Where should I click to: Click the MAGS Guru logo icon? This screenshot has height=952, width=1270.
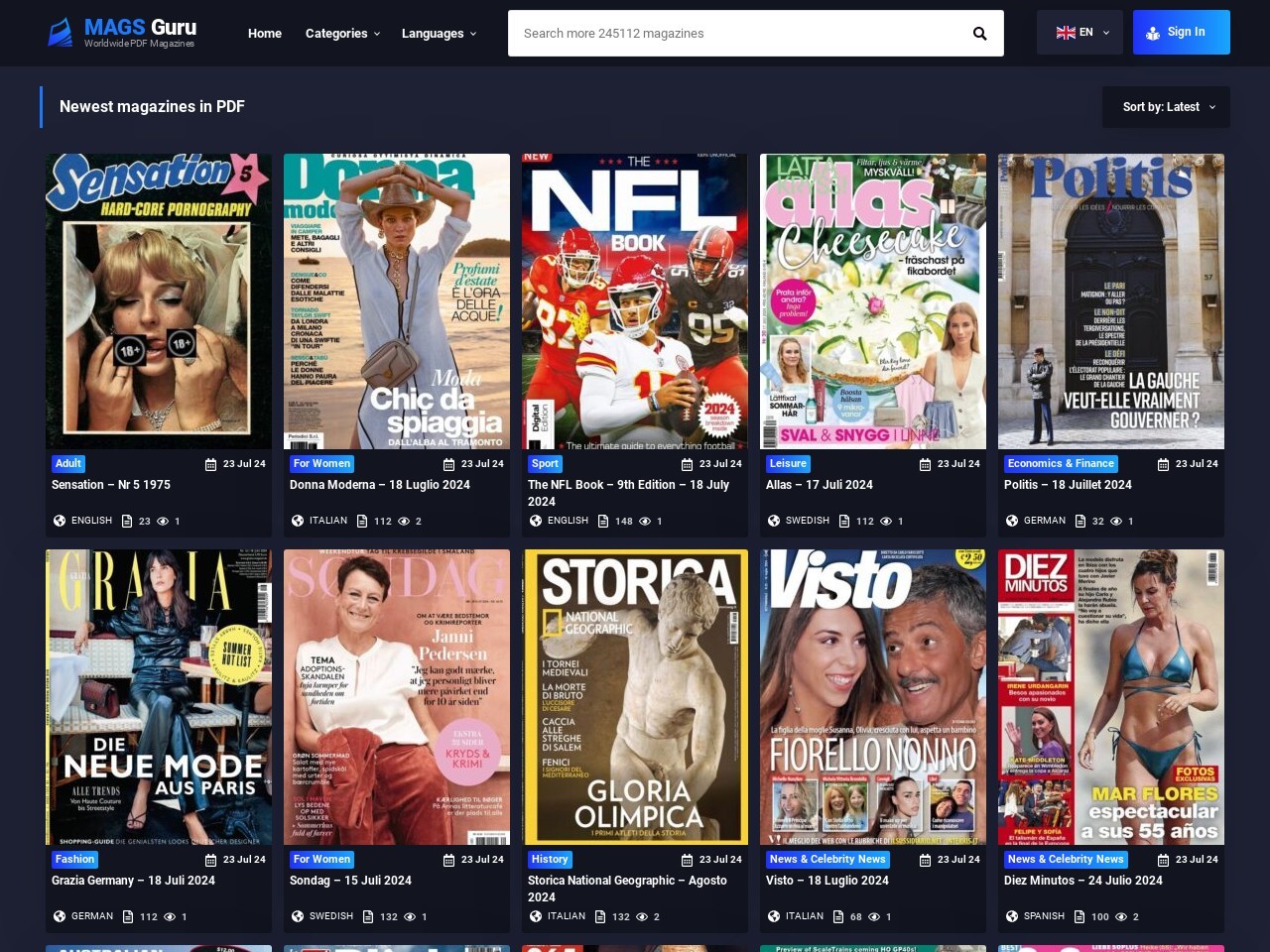[61, 32]
